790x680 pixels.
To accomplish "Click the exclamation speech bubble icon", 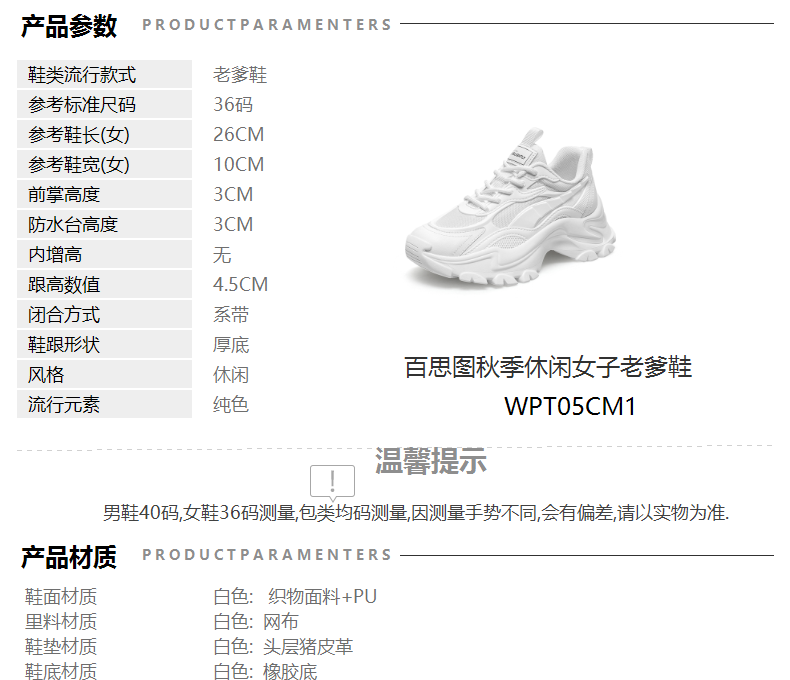I will (332, 484).
